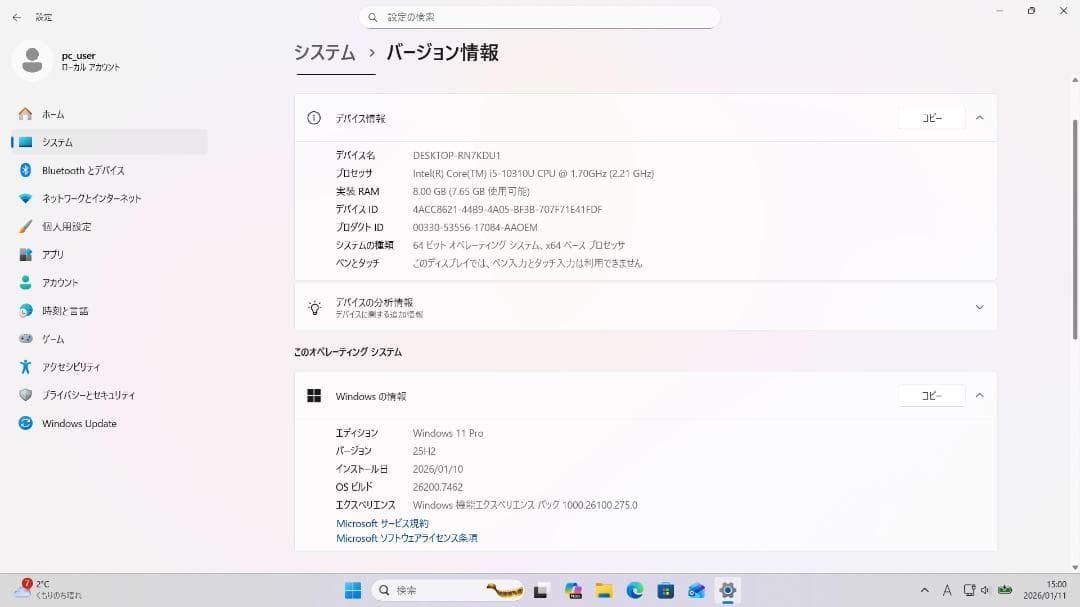Copy device info using コピー button
Image resolution: width=1080 pixels, height=607 pixels.
(x=931, y=117)
